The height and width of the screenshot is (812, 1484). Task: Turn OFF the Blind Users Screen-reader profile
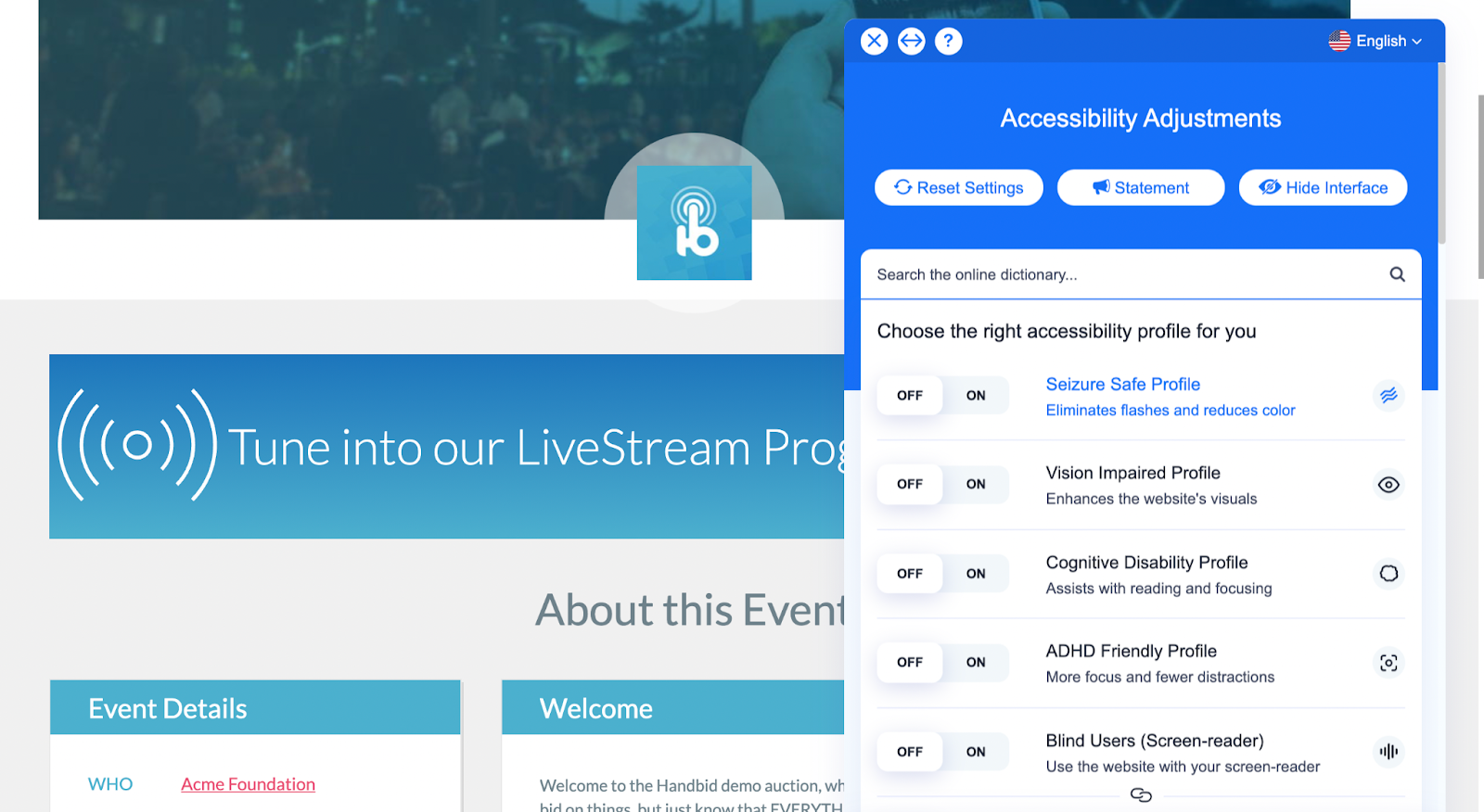(910, 752)
